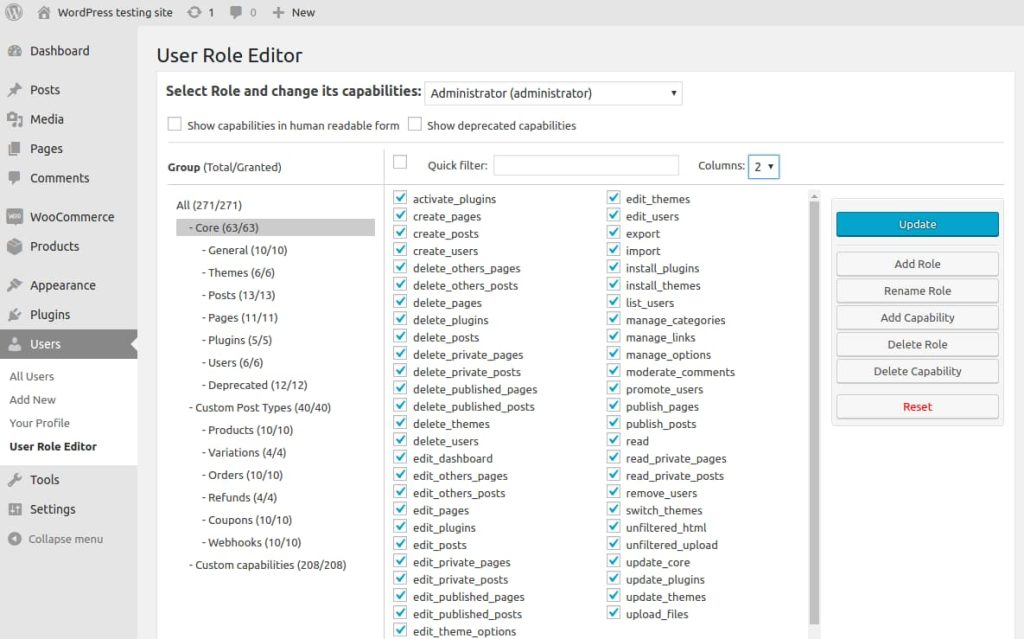Screen dimensions: 1024x639
Task: Open the Your Profile menu item
Action: (38, 423)
